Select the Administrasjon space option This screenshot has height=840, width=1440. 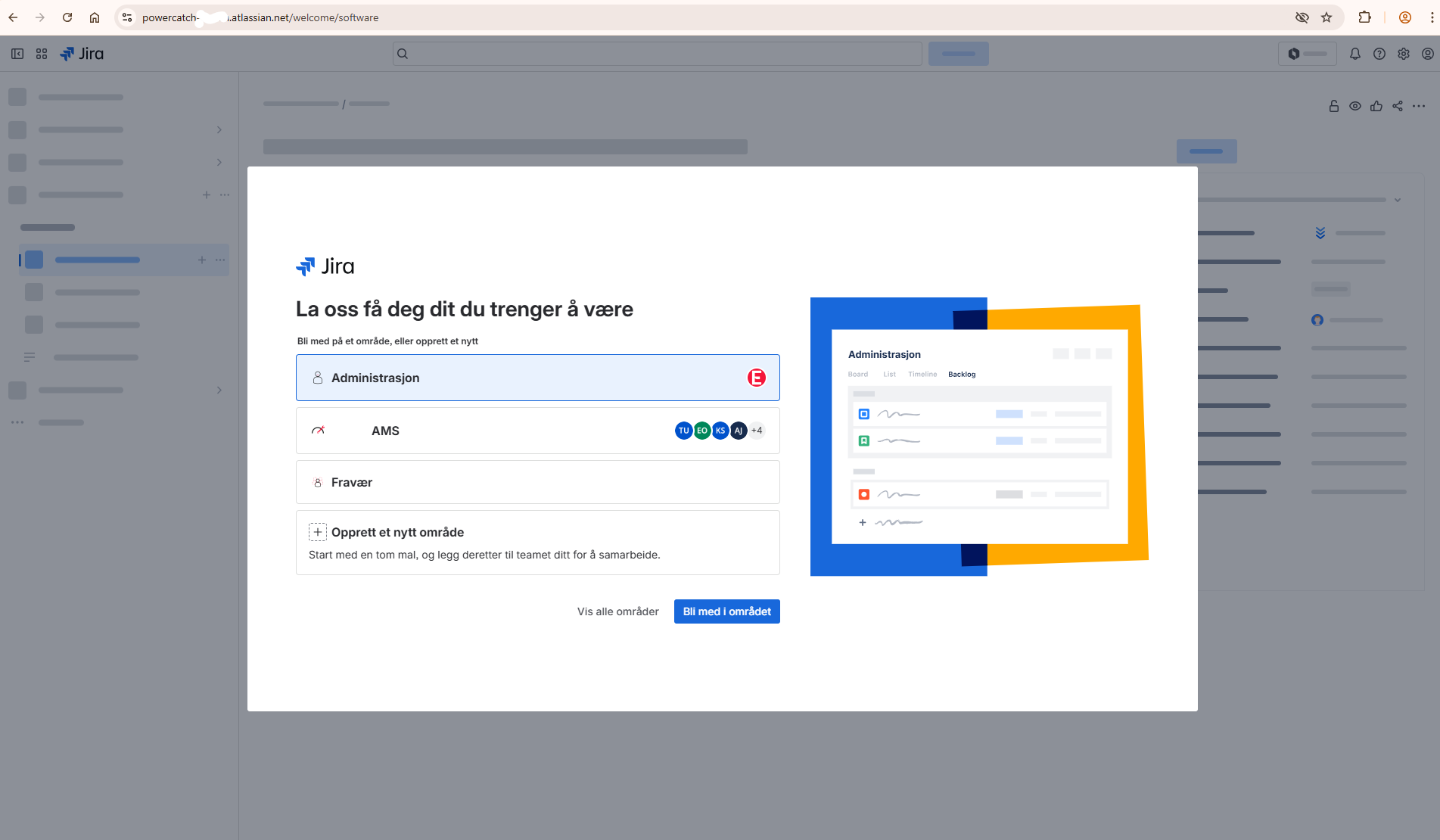pos(538,378)
